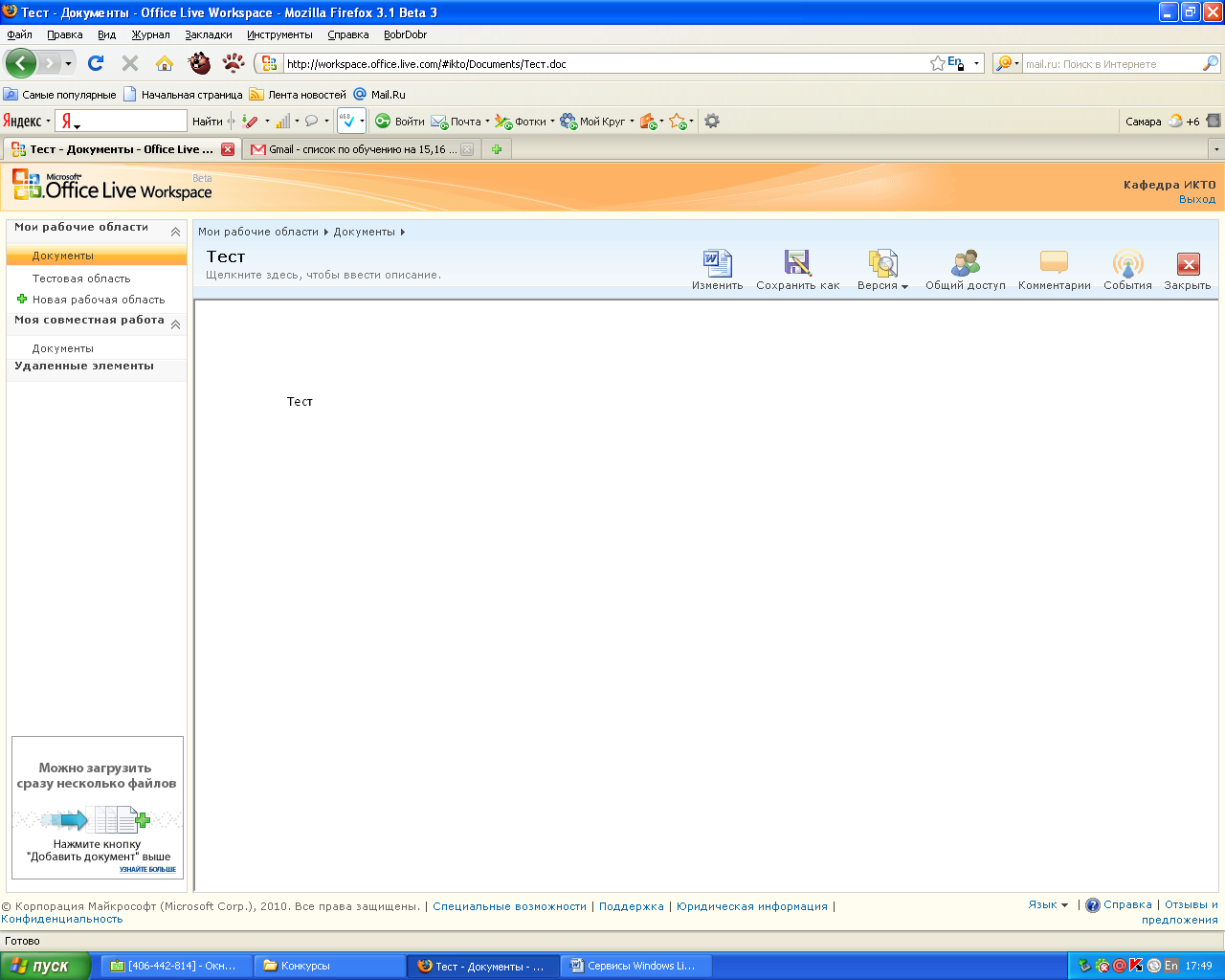
Task: Click the Yandex bar signal bars icon
Action: (x=282, y=121)
